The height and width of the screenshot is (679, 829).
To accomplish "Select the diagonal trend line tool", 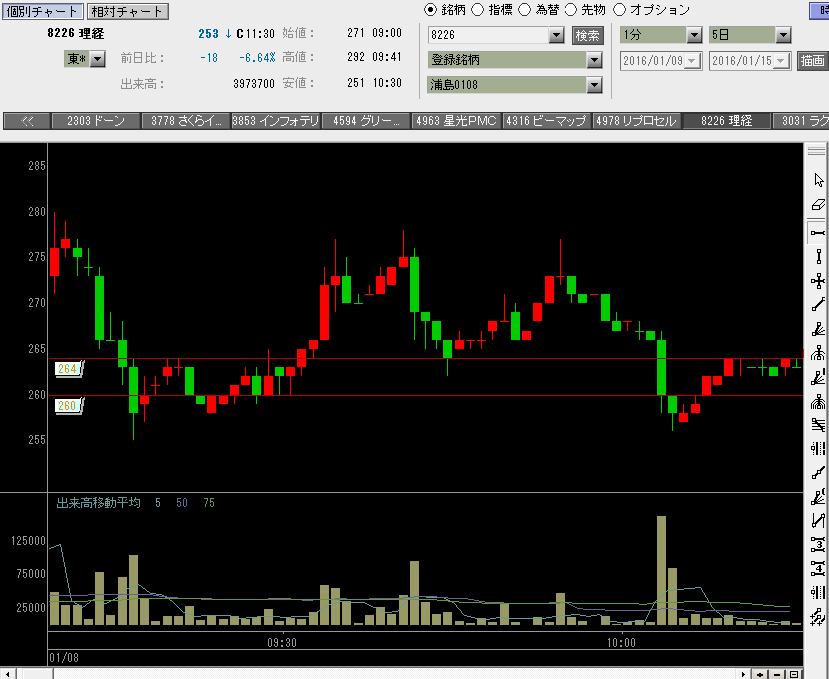I will (818, 305).
